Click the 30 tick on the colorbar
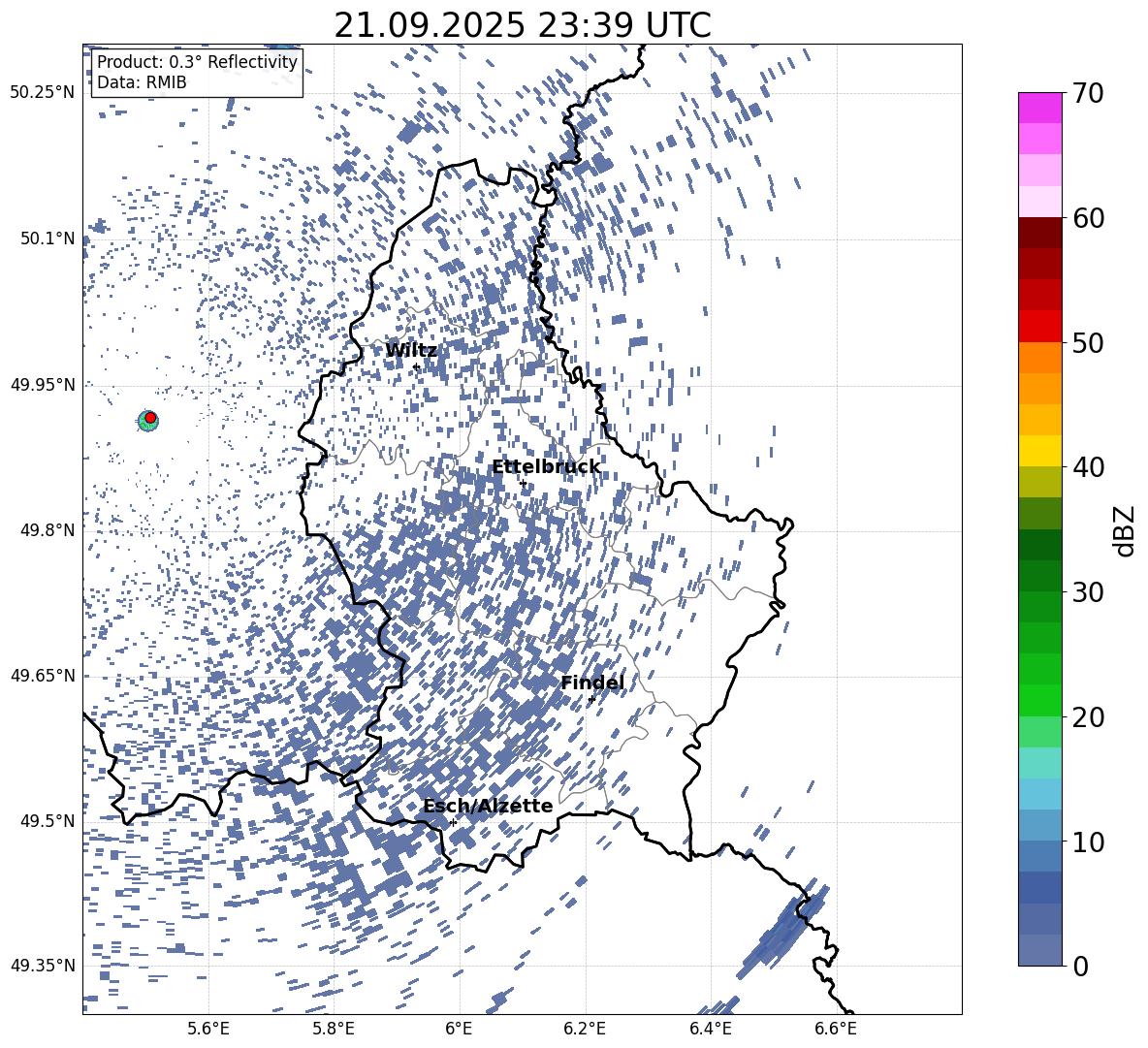 (x=1087, y=592)
